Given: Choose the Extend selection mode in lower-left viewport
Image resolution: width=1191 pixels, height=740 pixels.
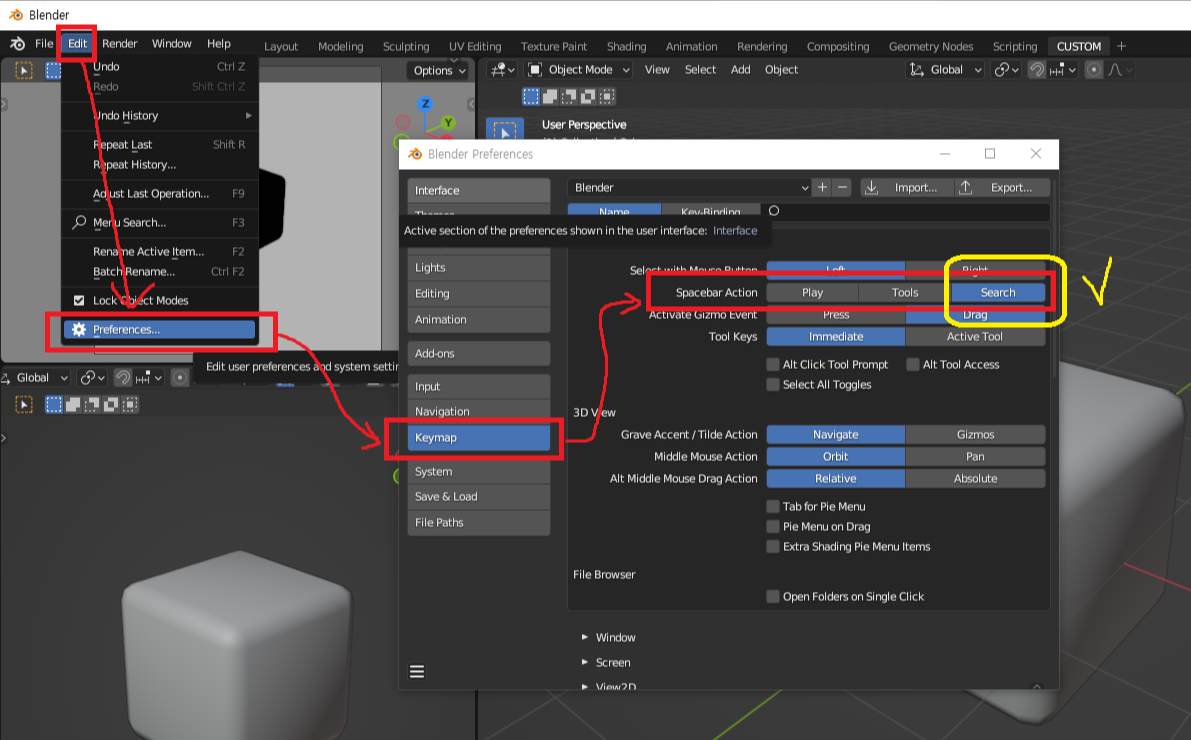Looking at the screenshot, I should pyautogui.click(x=73, y=404).
